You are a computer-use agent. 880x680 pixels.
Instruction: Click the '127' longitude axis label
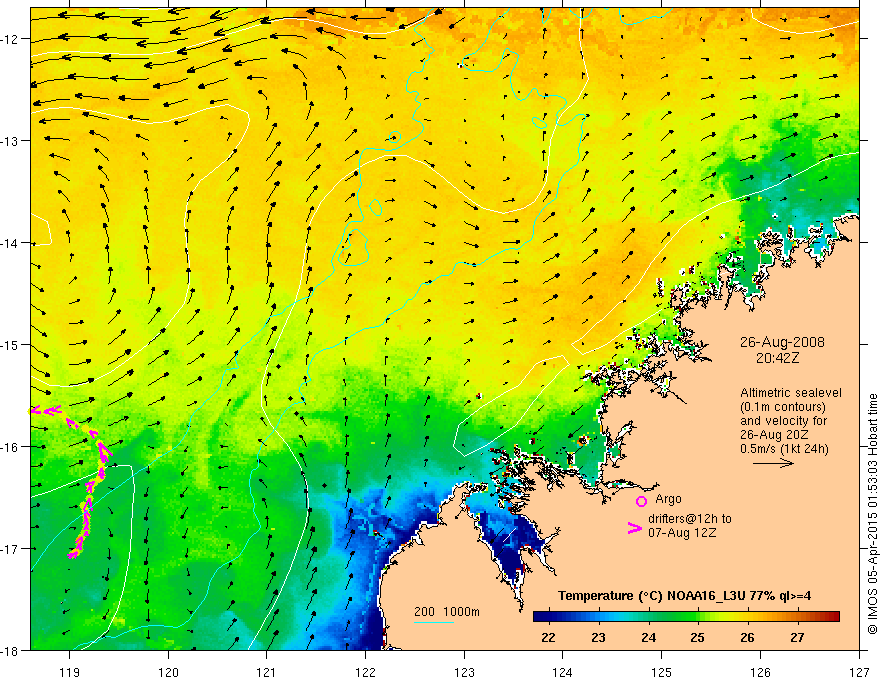tap(859, 672)
